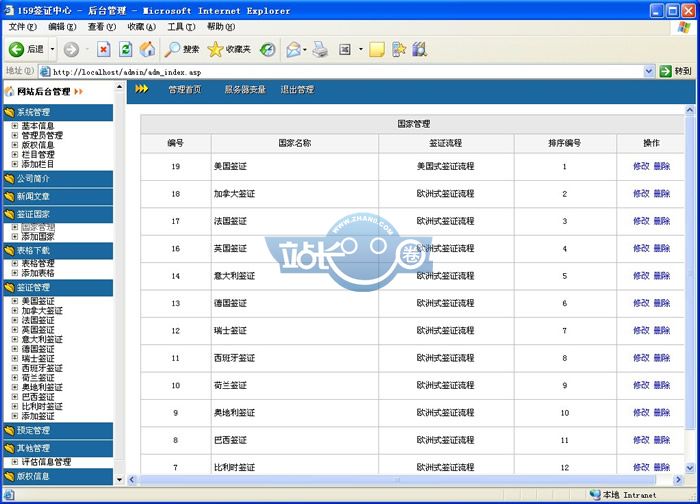Viewport: 700px width, 504px height.
Task: Click 退出管理 to log out
Action: (x=297, y=90)
